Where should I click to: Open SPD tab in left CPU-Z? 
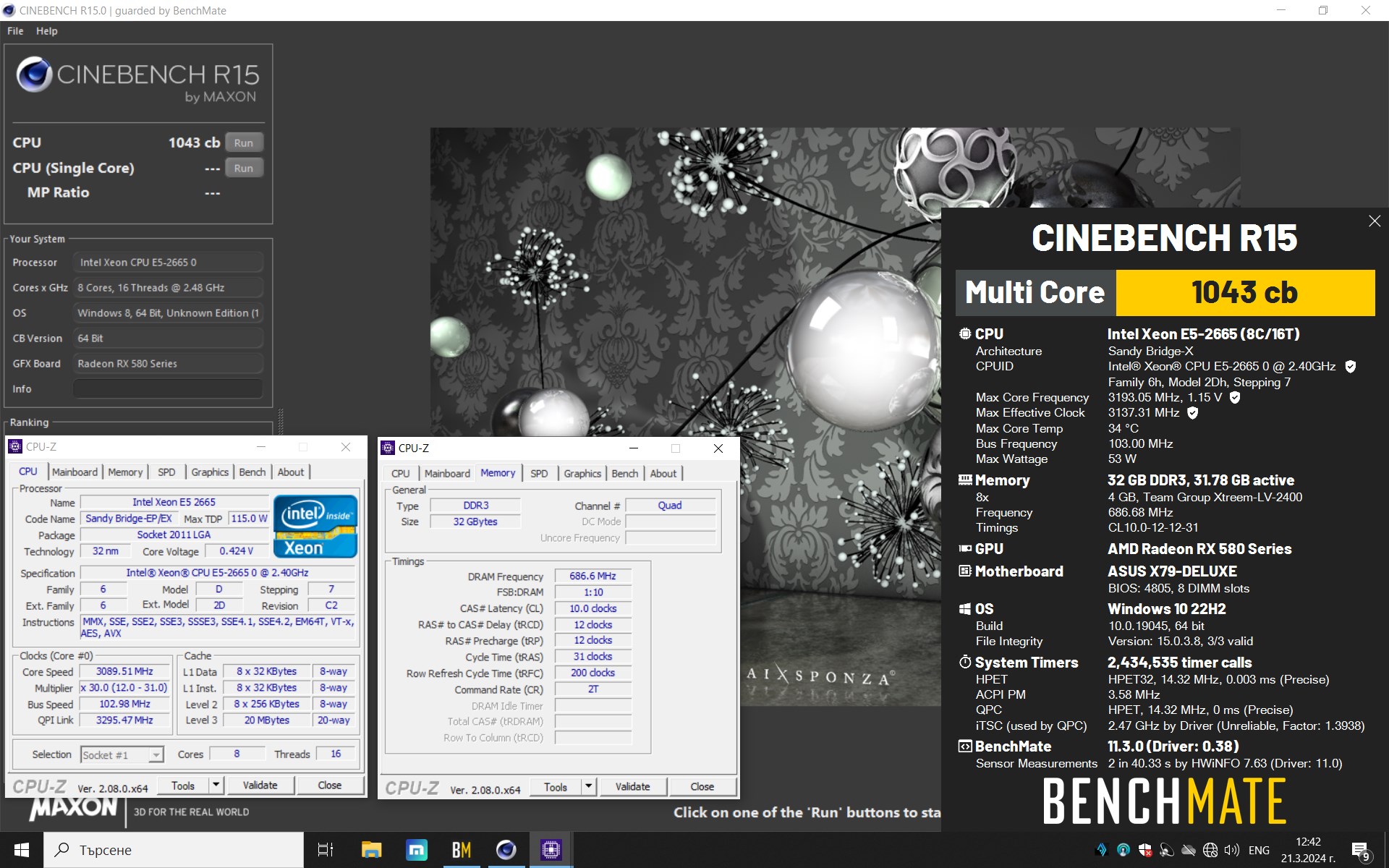pyautogui.click(x=166, y=472)
